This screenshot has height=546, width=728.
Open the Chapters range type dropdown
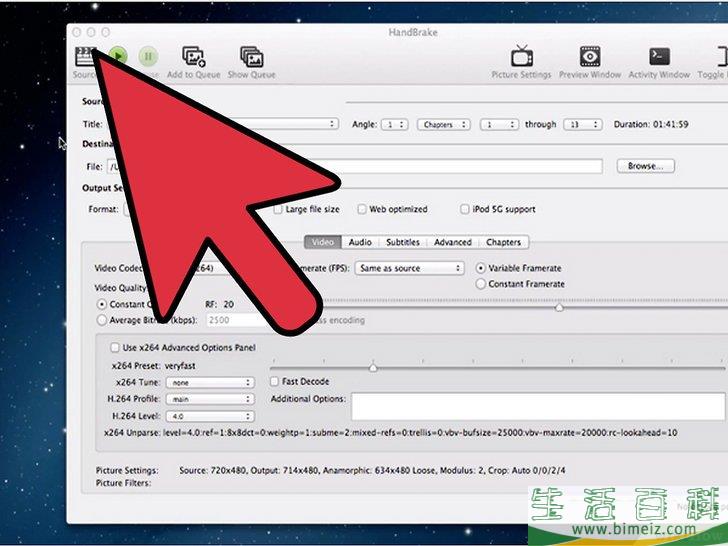point(444,124)
